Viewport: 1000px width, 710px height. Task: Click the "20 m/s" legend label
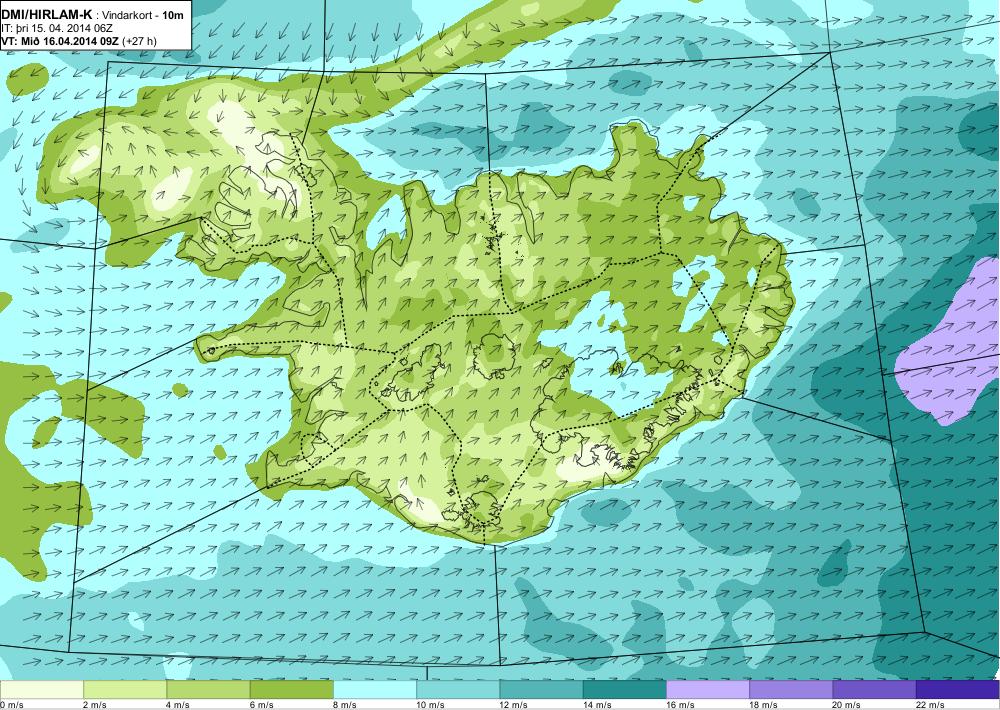(x=847, y=705)
